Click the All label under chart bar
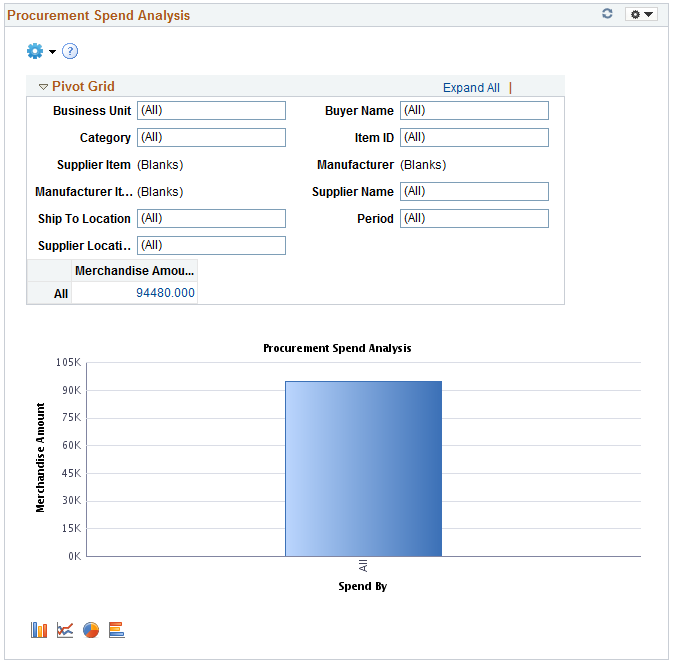Viewport: 677px width, 663px height. tap(363, 565)
